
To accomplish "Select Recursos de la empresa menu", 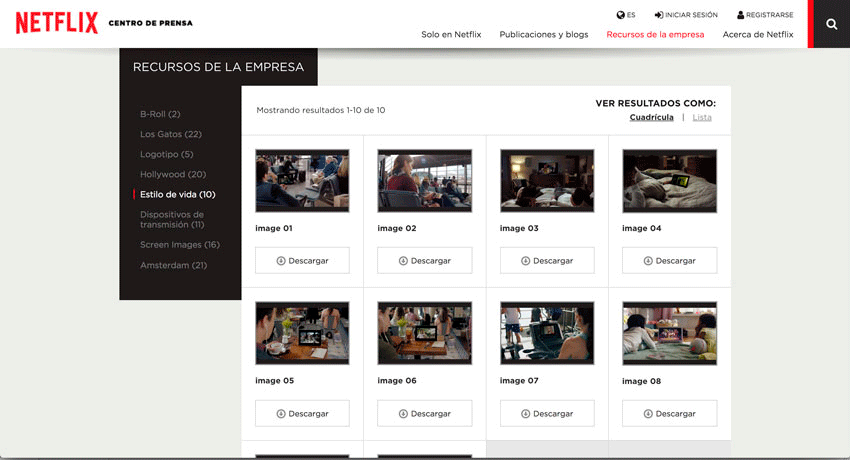I will coord(655,34).
